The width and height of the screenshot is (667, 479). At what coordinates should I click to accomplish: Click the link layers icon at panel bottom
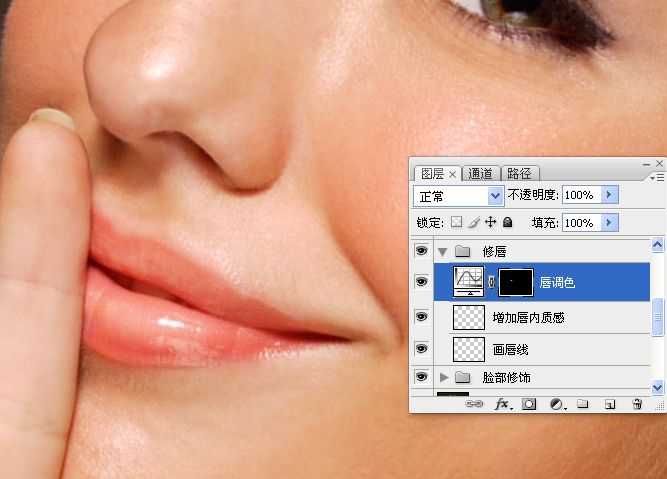pos(474,404)
